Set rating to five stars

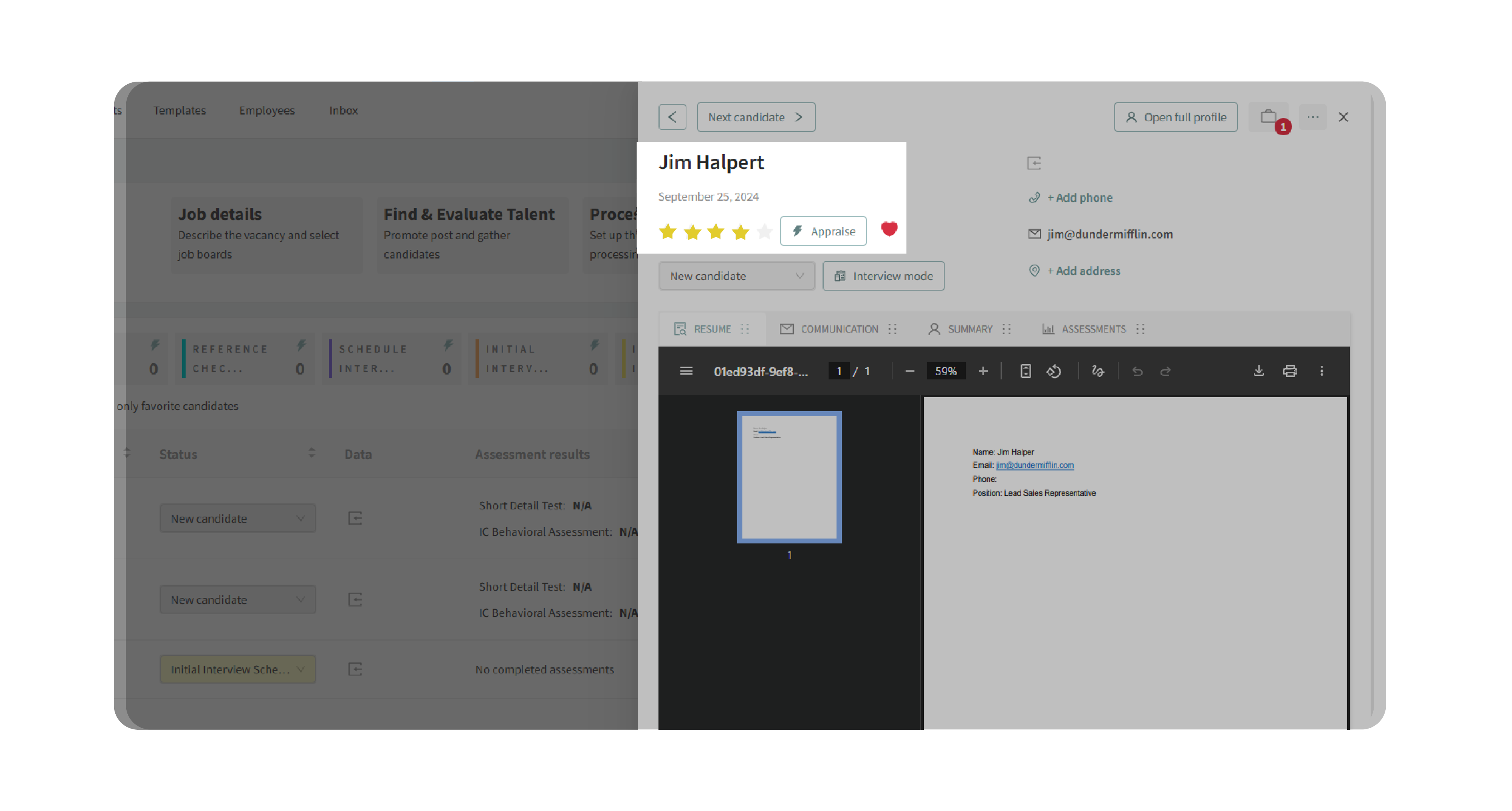point(764,232)
